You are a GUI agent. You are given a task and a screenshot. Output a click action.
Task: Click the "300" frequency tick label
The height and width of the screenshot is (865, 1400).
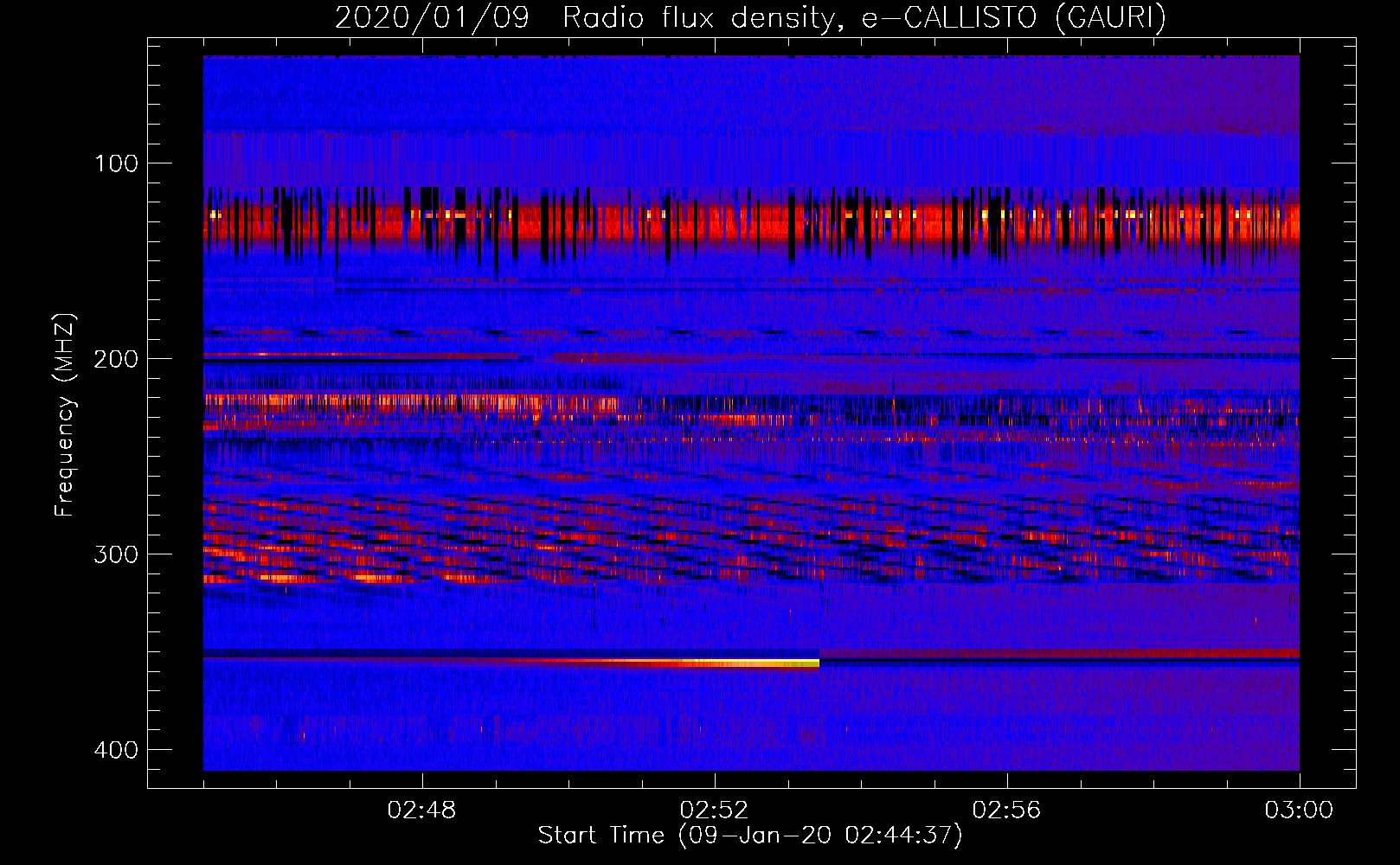coord(116,554)
